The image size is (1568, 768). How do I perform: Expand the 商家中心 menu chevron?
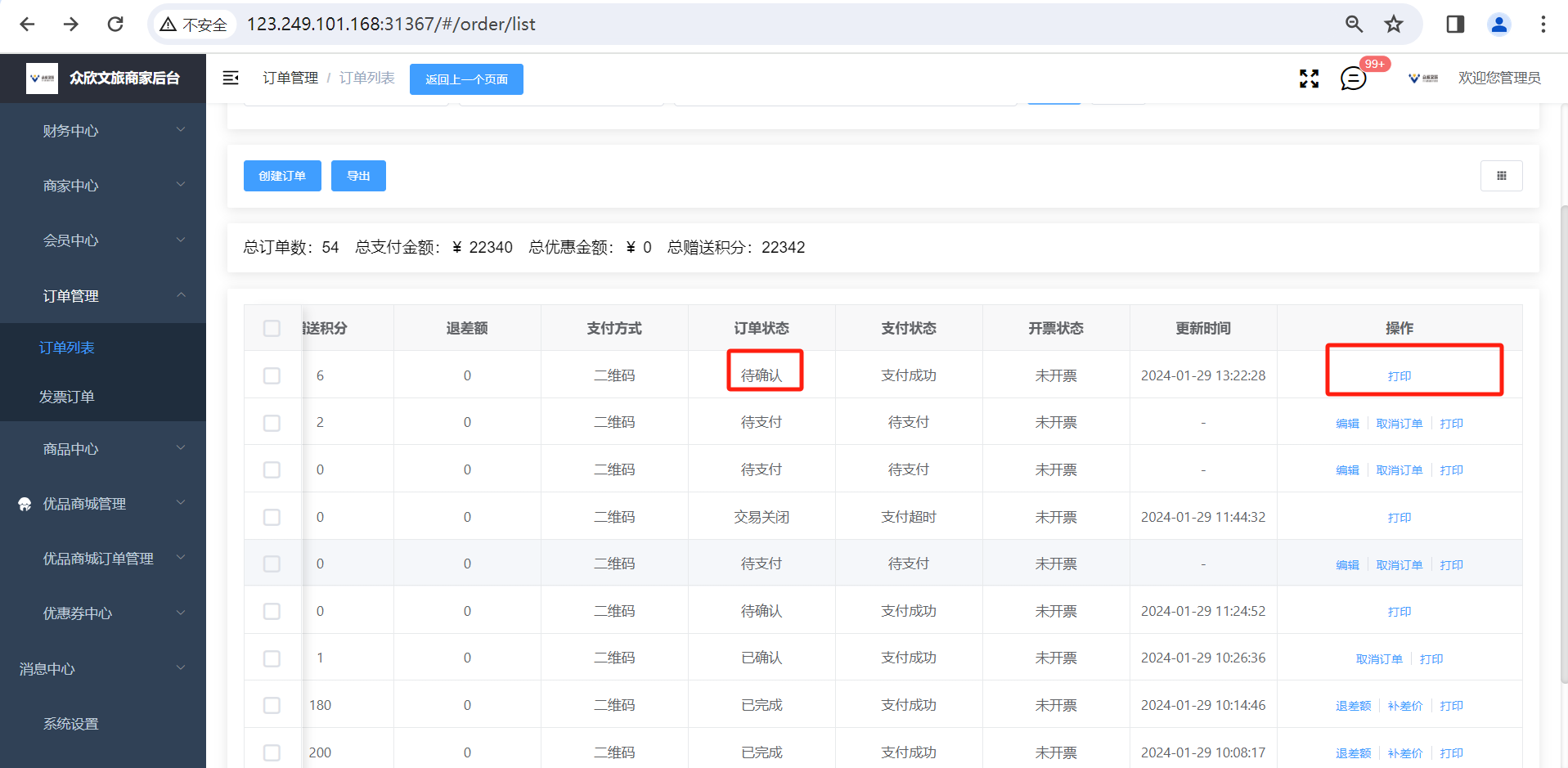181,184
